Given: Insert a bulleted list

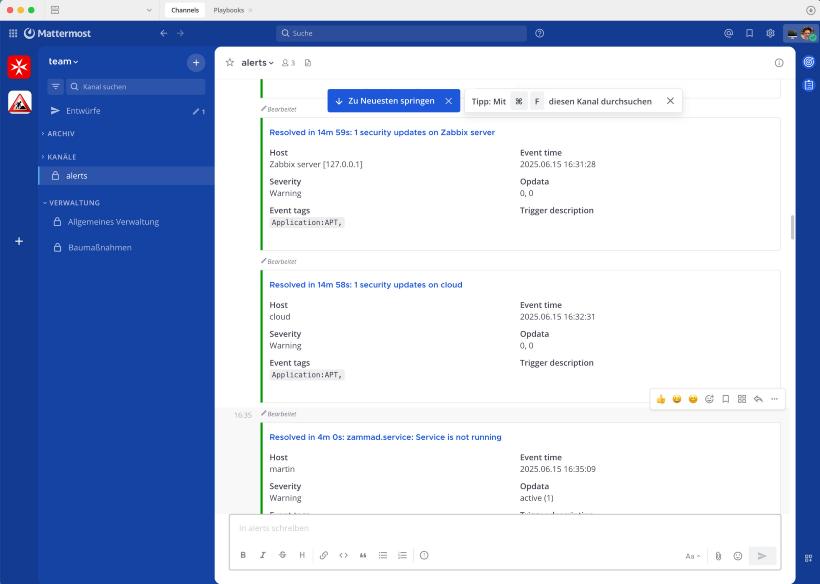Looking at the screenshot, I should pos(383,555).
